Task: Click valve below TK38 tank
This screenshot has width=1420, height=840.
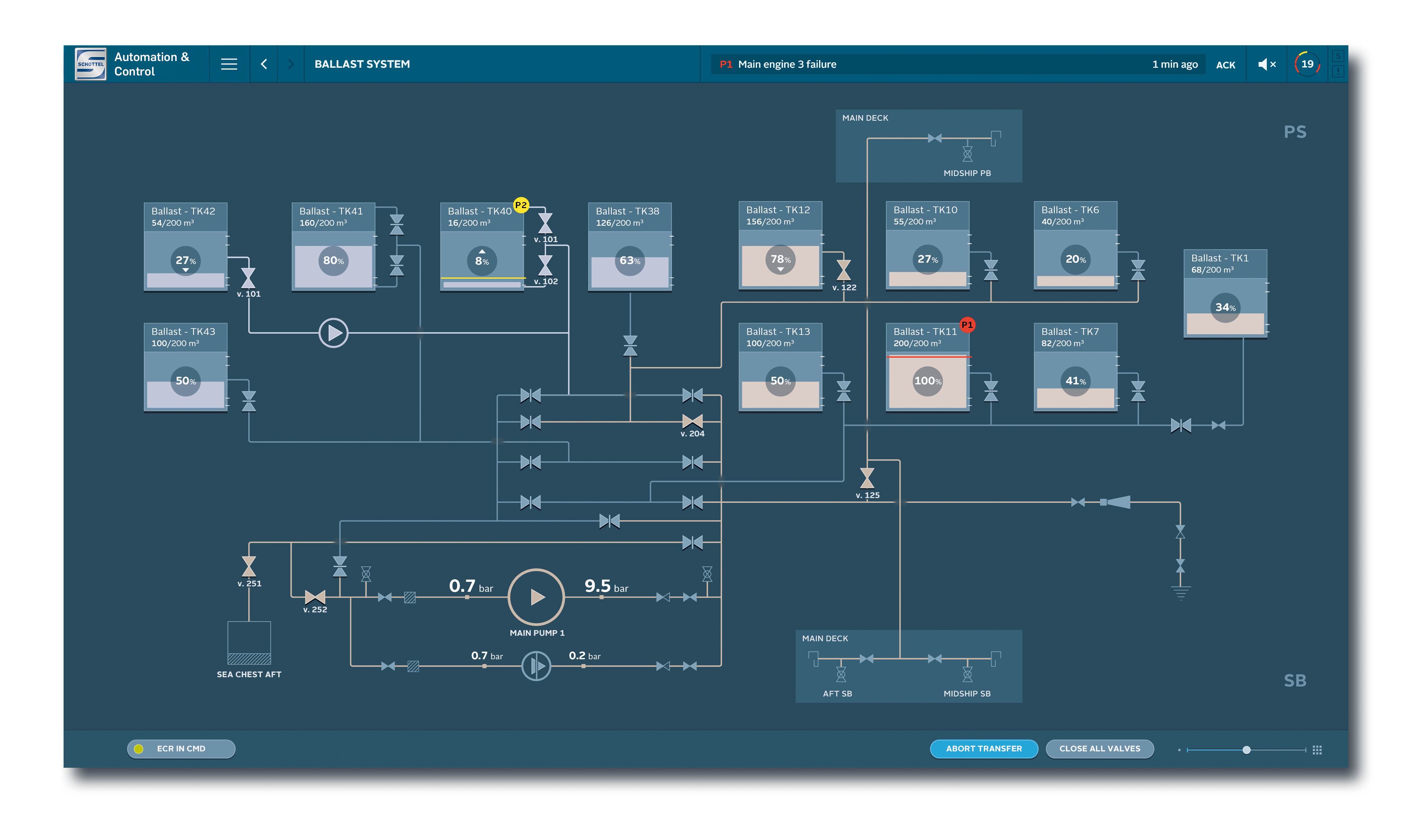Action: 630,345
